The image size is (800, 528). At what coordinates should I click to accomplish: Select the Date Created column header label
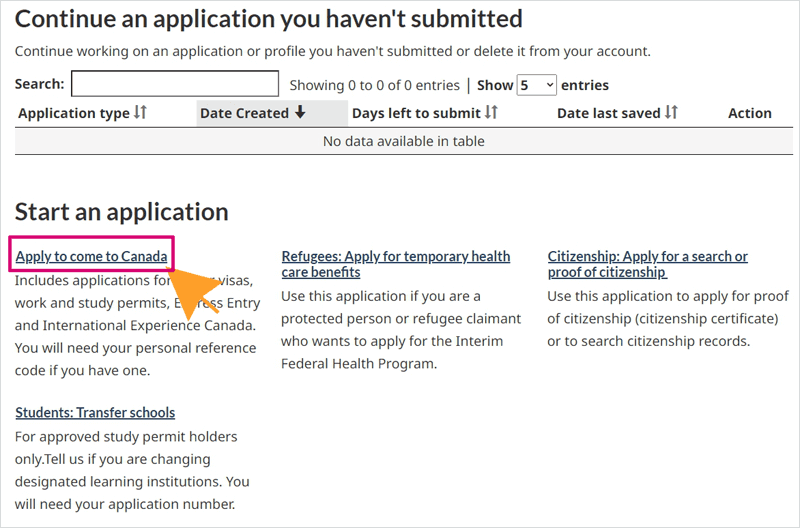(x=244, y=113)
